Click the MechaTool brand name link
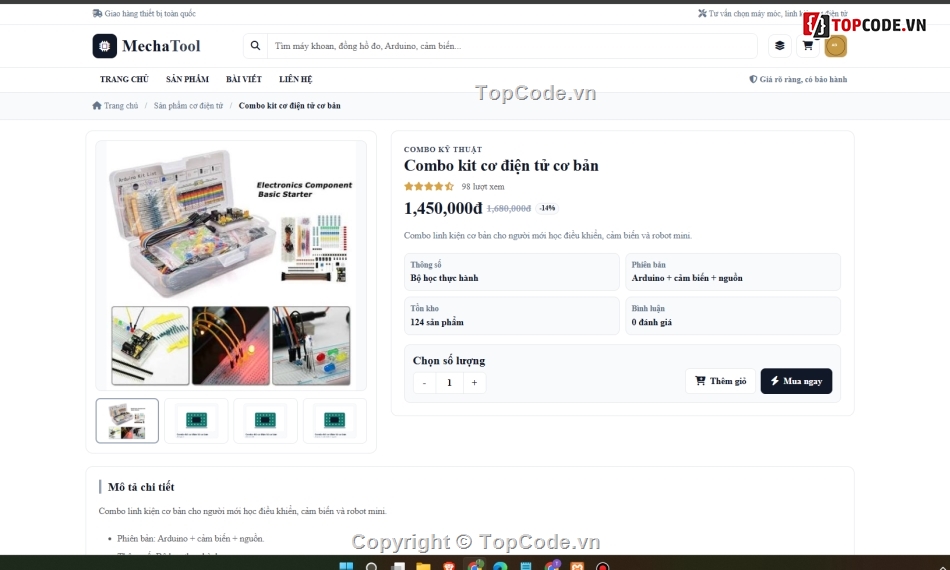Image resolution: width=950 pixels, height=570 pixels. pyautogui.click(x=161, y=46)
